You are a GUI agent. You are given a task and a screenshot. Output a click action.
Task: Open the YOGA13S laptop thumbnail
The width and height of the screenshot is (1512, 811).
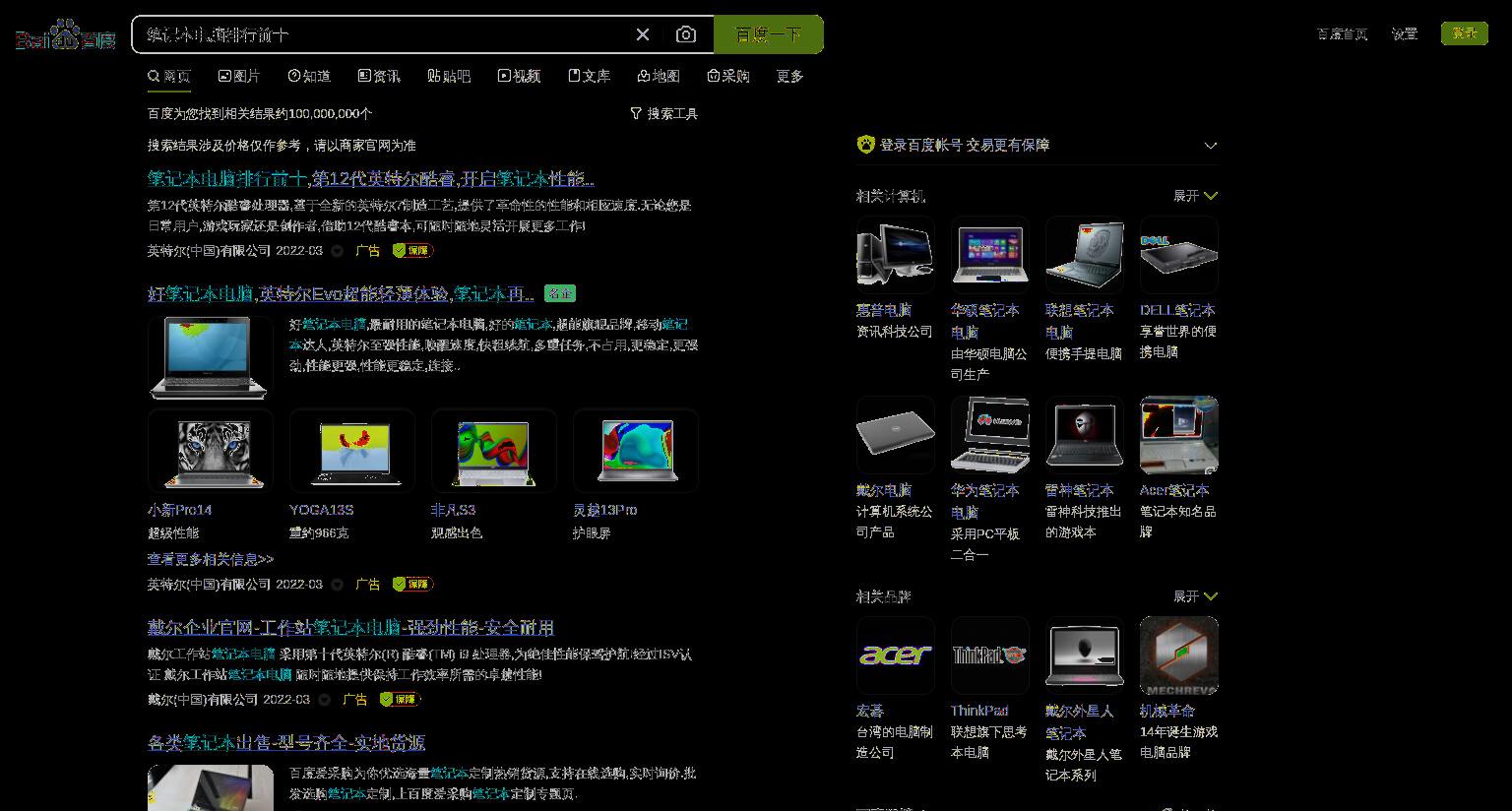(x=352, y=451)
